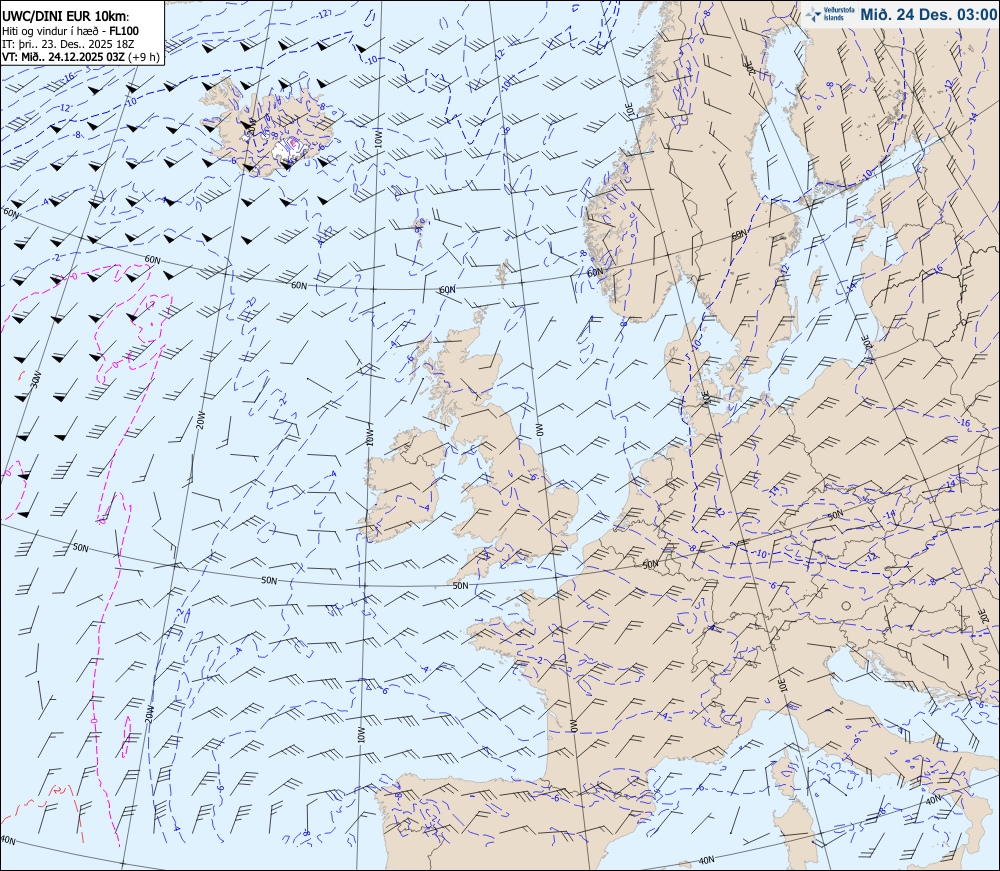Click the 'Hiti og vindur í hæð - FL100' line
Screen dimensions: 1000x871
point(70,31)
